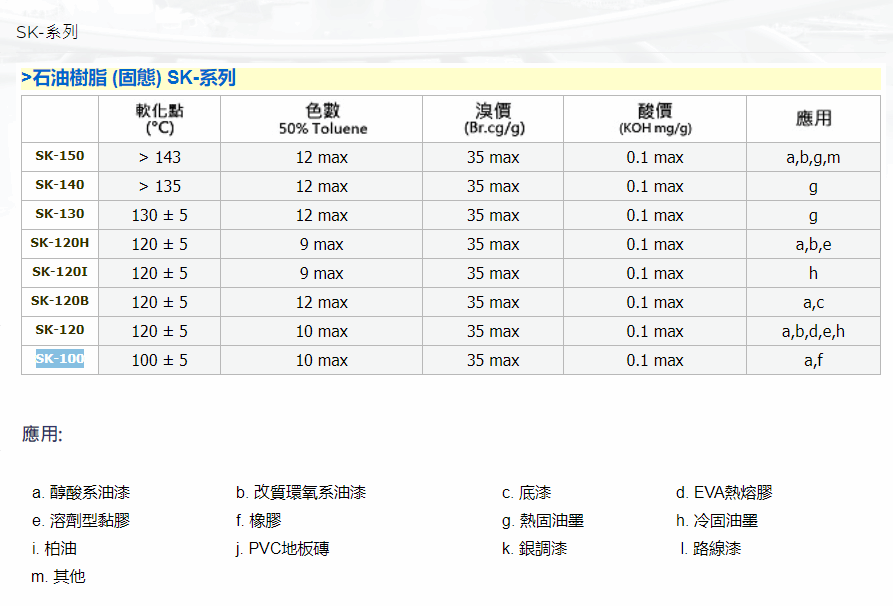Click the SK-120I row label
Viewport: 893px width, 606px height.
[x=60, y=272]
